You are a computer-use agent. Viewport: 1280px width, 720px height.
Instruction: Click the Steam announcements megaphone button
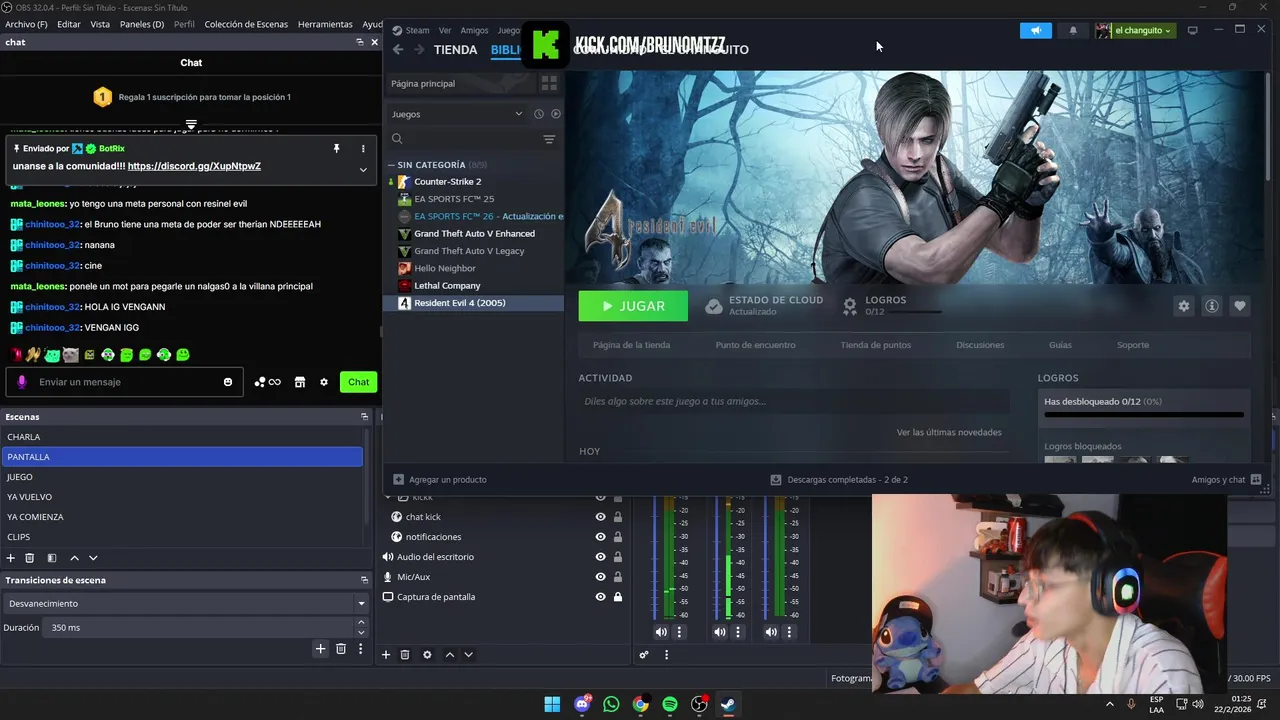pos(1036,30)
